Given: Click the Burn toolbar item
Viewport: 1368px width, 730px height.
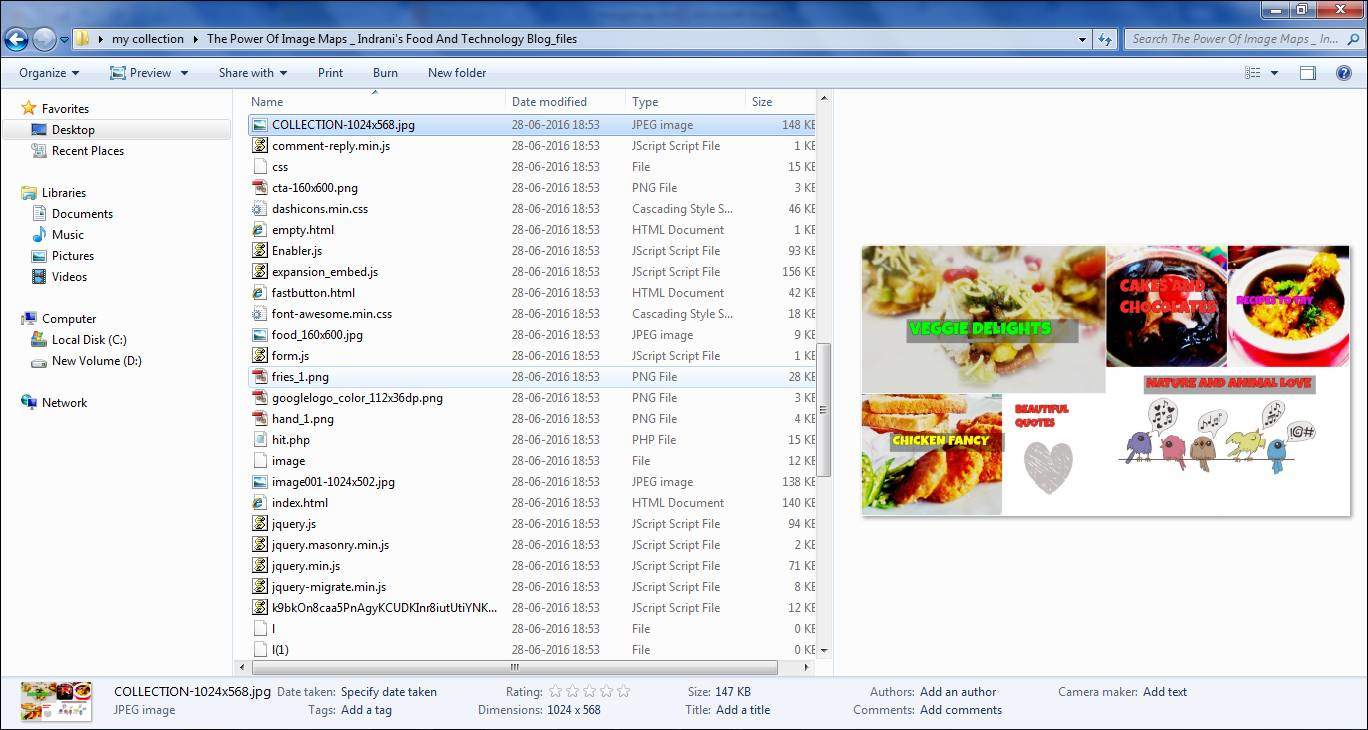Looking at the screenshot, I should coord(385,73).
